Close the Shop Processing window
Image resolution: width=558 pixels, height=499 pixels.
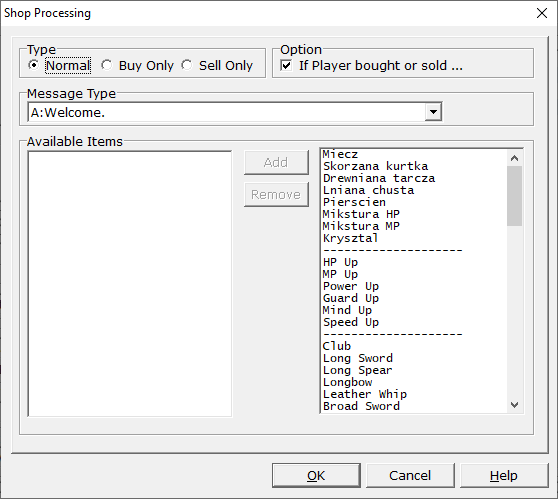tap(542, 13)
